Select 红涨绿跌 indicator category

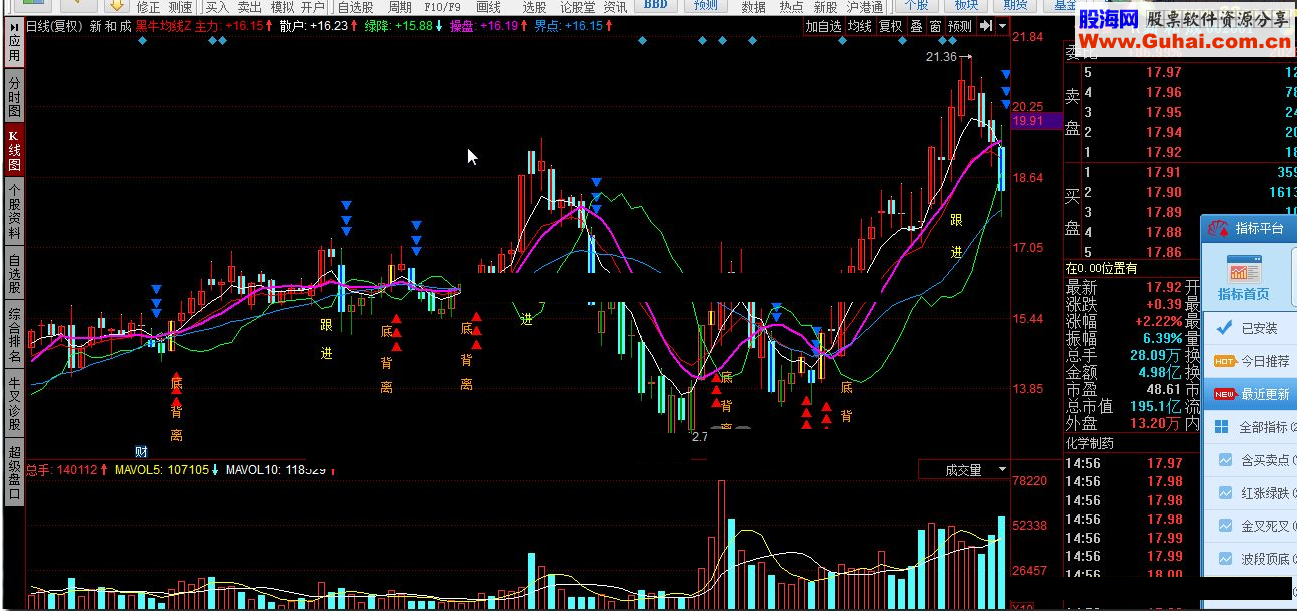[1250, 493]
